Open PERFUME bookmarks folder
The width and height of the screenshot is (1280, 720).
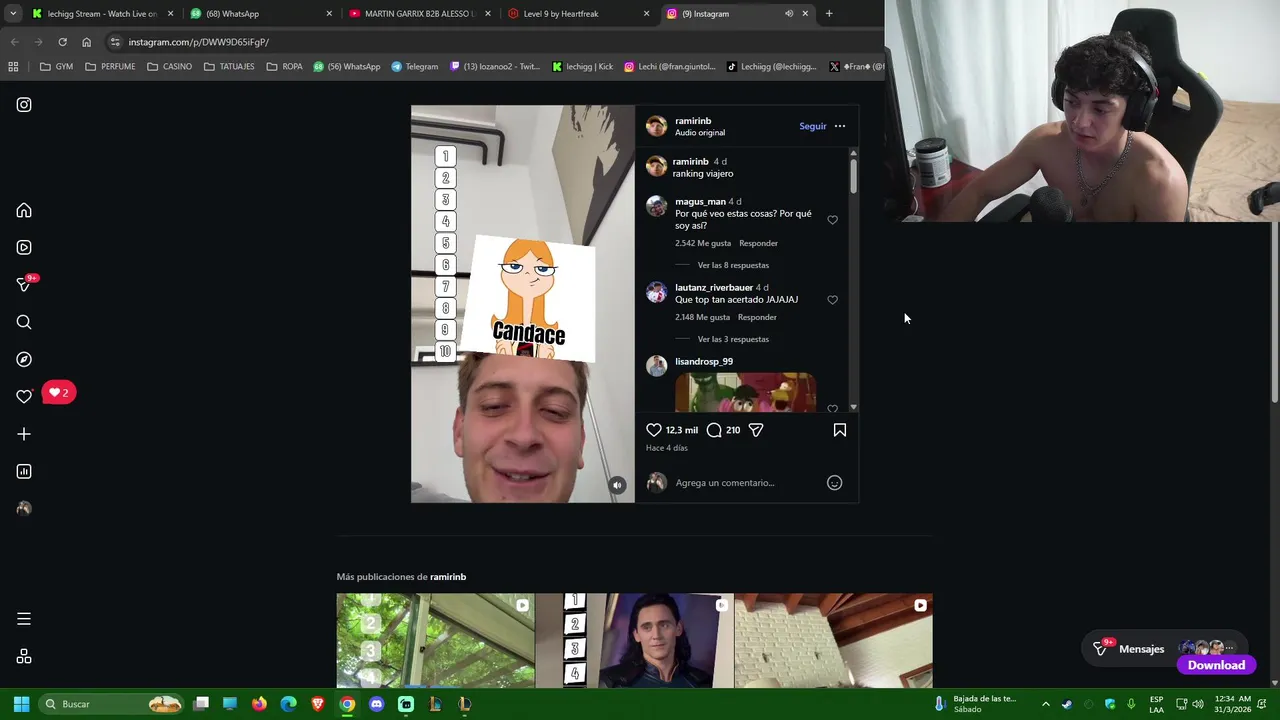click(x=110, y=67)
